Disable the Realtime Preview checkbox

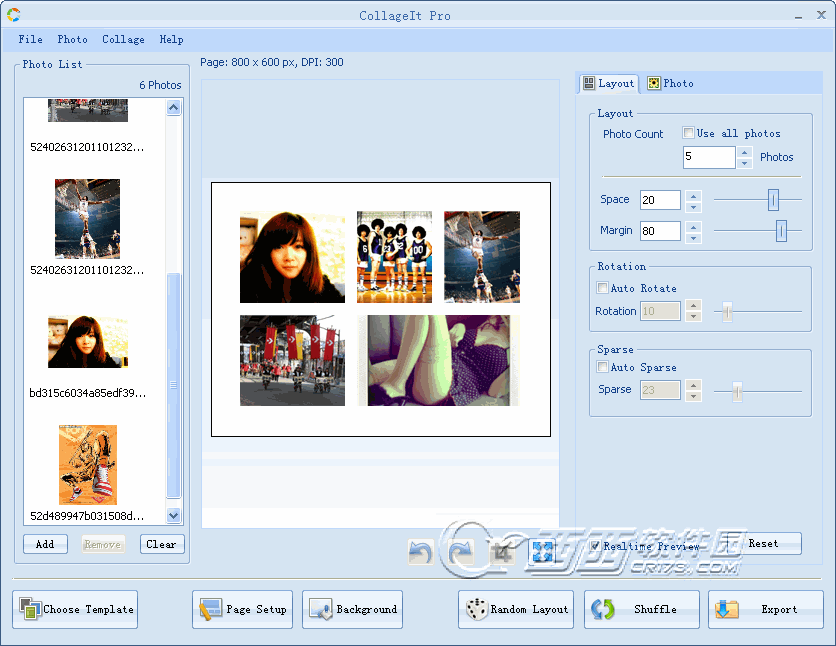(596, 546)
